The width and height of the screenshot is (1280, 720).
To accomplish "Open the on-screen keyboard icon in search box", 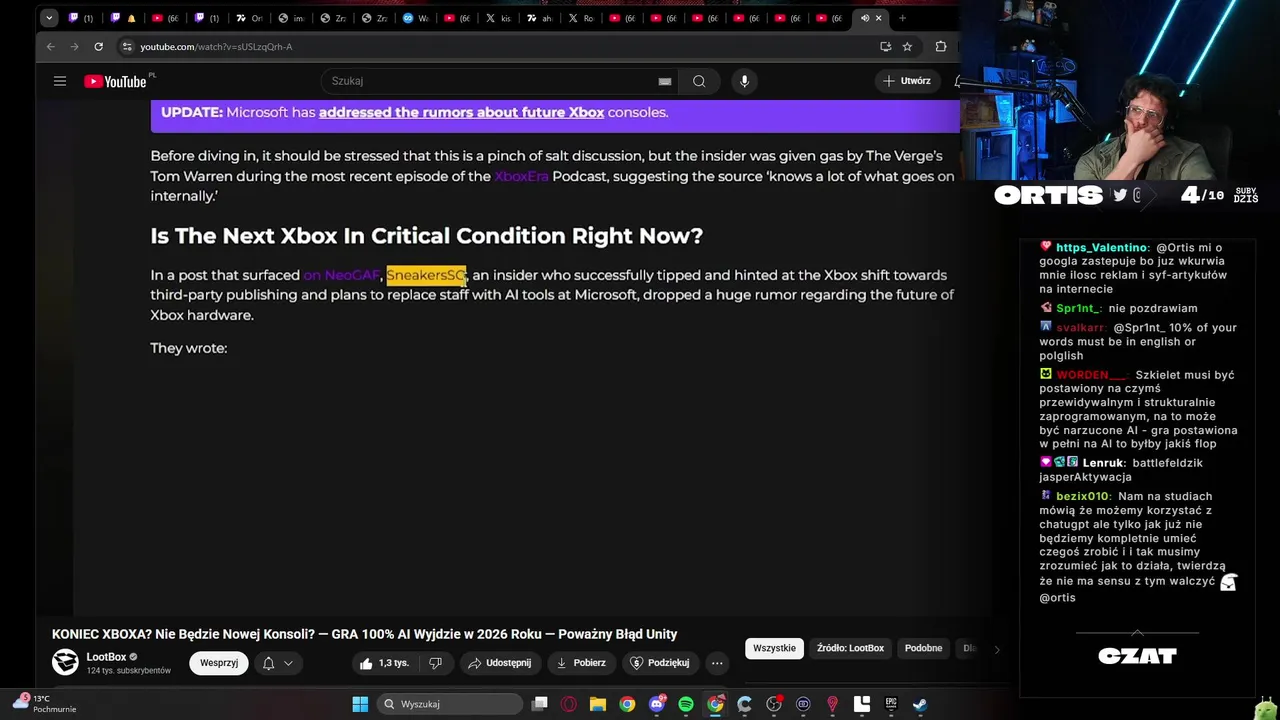I will [x=665, y=81].
